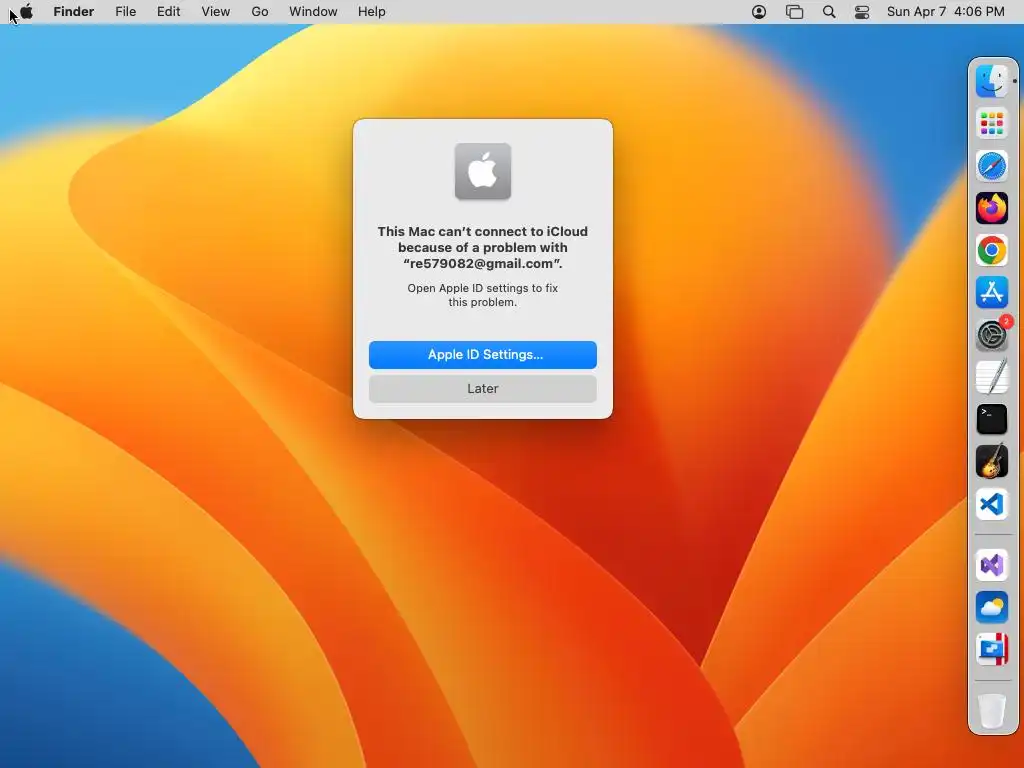
Task: Open the File menu
Action: pos(125,12)
